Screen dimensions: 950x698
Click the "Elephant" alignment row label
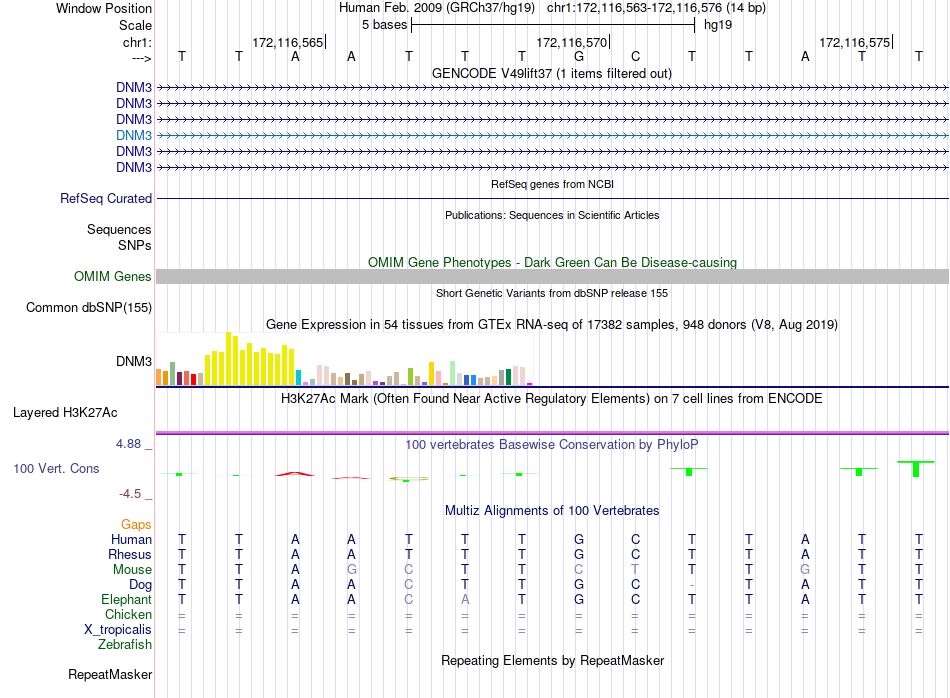[127, 599]
